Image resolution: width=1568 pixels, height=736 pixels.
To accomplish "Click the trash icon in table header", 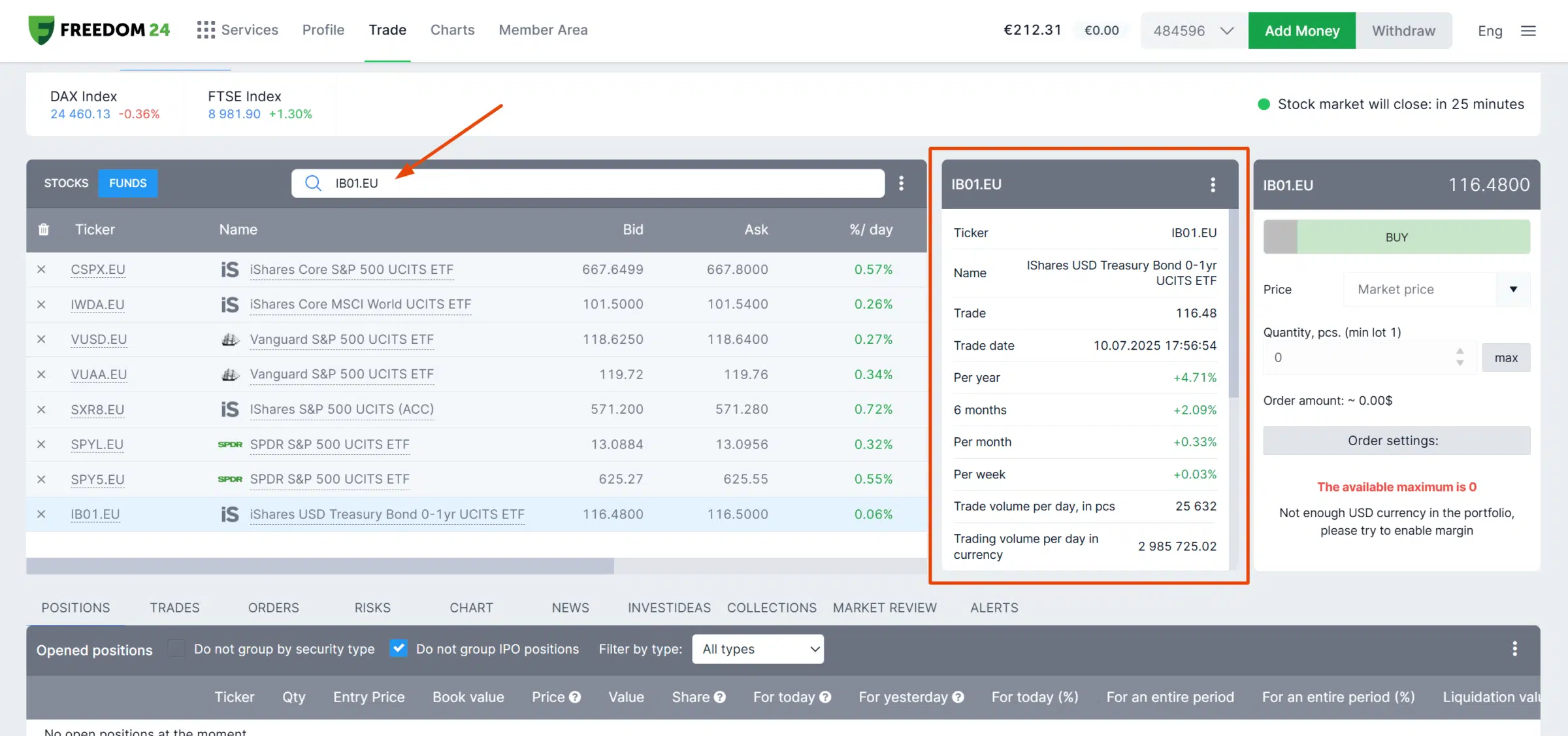I will click(x=44, y=229).
